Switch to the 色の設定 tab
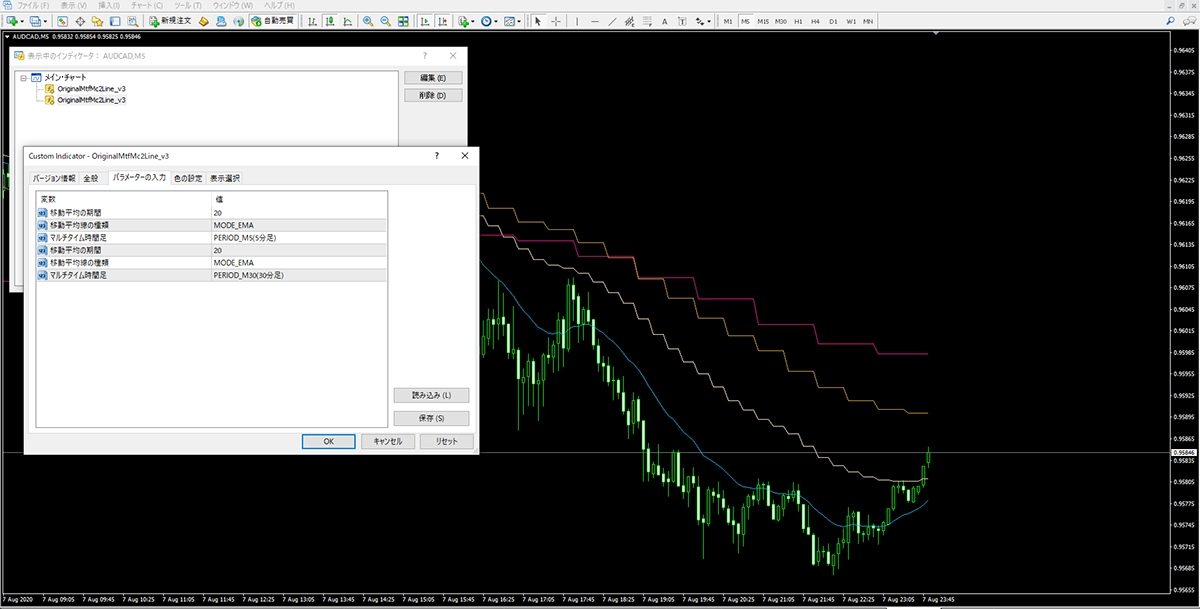Screen dimensions: 1200x609 187,178
